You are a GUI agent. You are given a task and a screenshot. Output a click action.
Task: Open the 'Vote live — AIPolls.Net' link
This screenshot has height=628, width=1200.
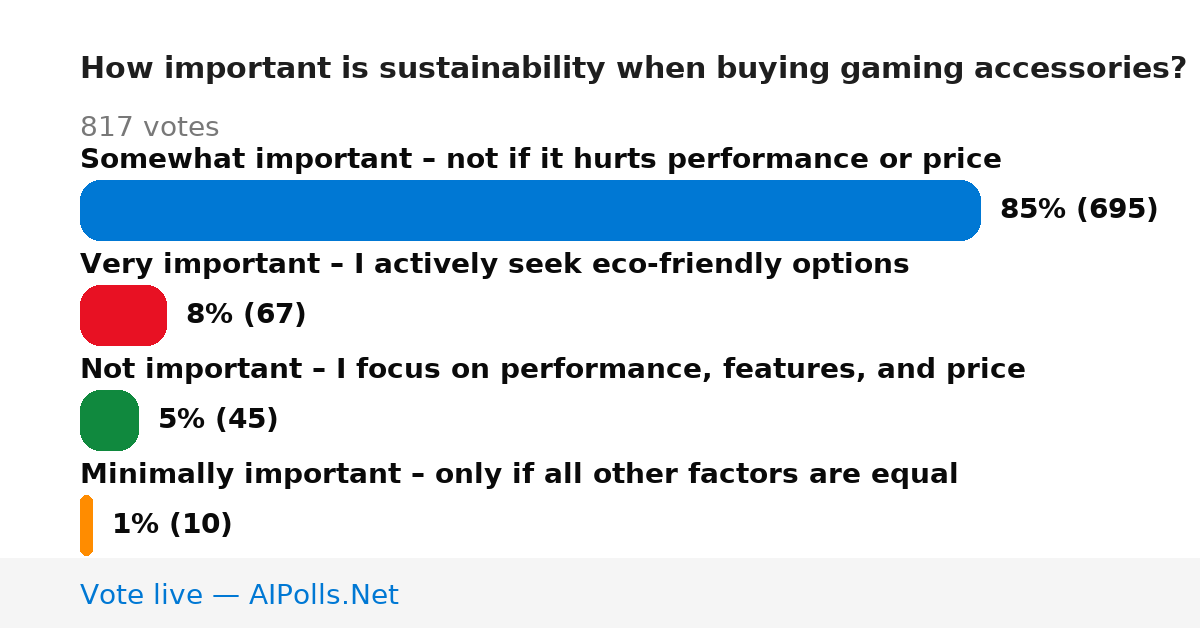(239, 596)
